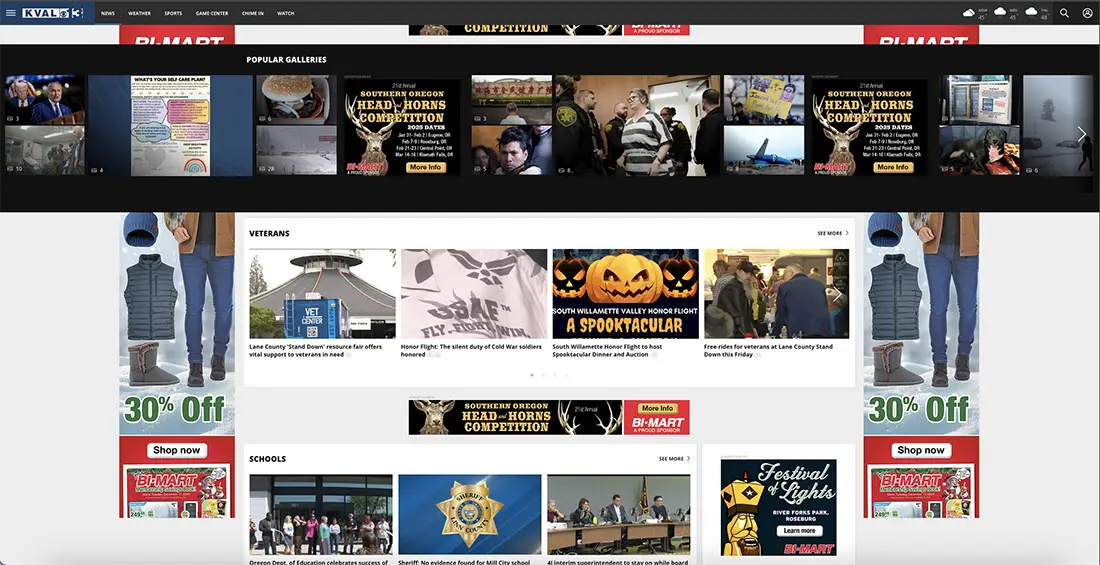Open the sheriff badge thumbnail in Schools
The height and width of the screenshot is (565, 1100).
tap(469, 514)
